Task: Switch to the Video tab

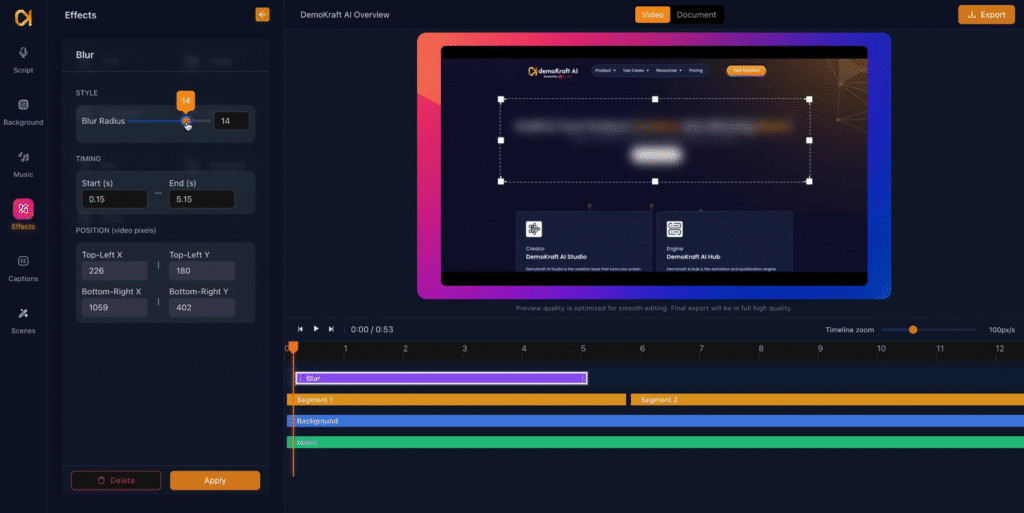Action: [652, 15]
